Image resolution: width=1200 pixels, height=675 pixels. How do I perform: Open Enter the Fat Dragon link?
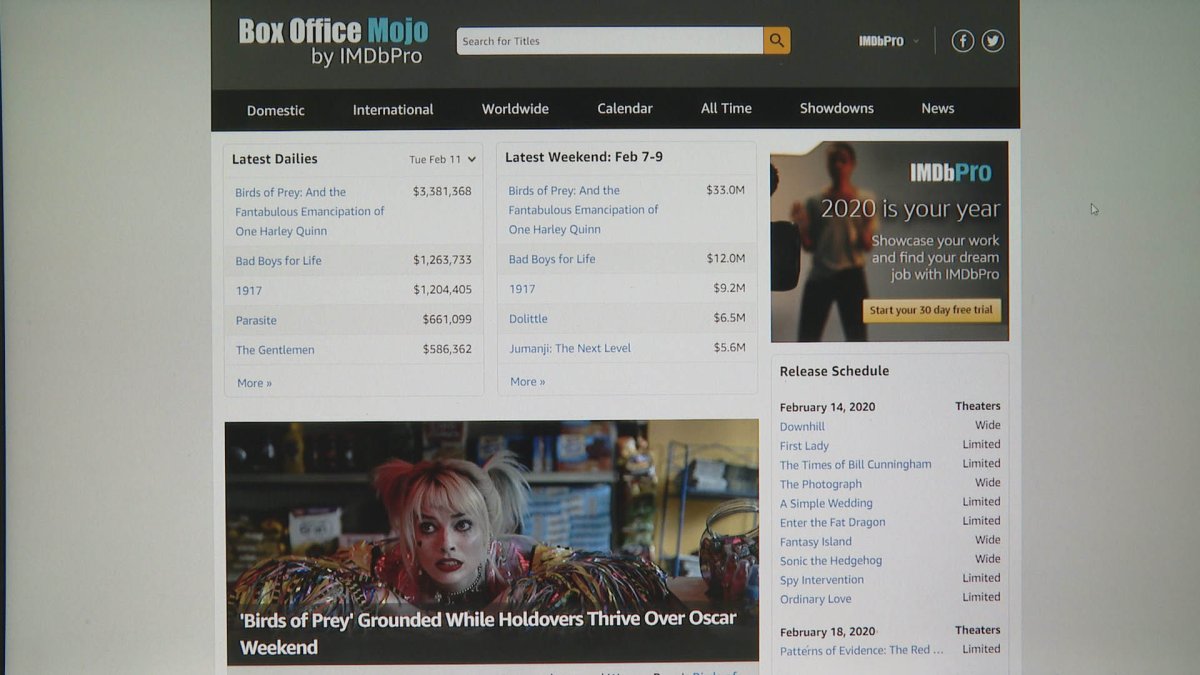coord(832,522)
